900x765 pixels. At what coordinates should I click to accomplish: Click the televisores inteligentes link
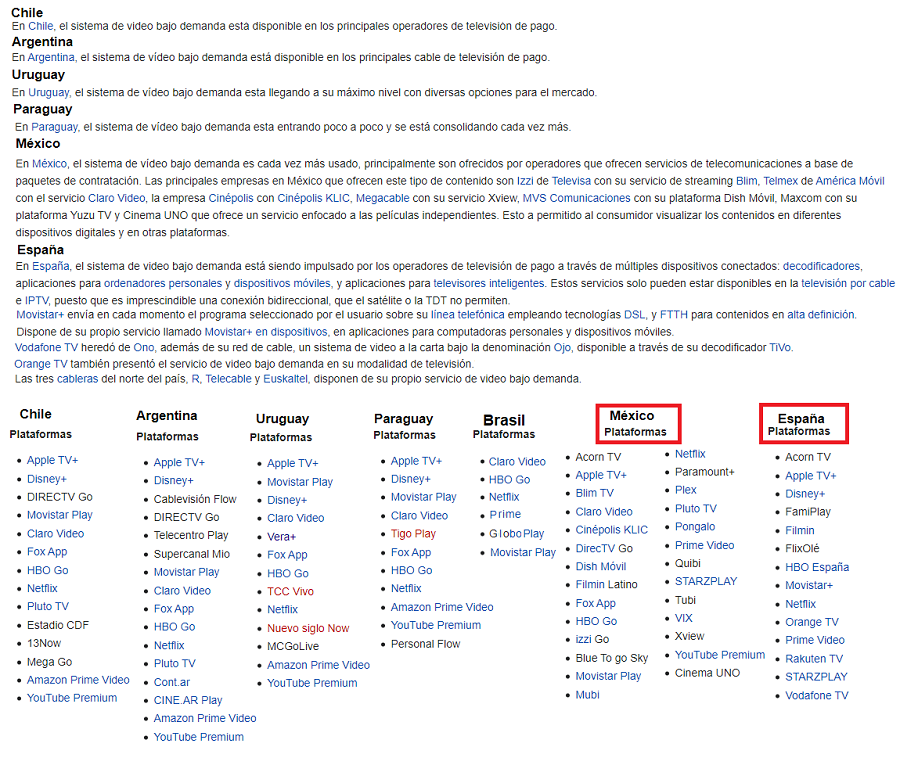[x=488, y=284]
